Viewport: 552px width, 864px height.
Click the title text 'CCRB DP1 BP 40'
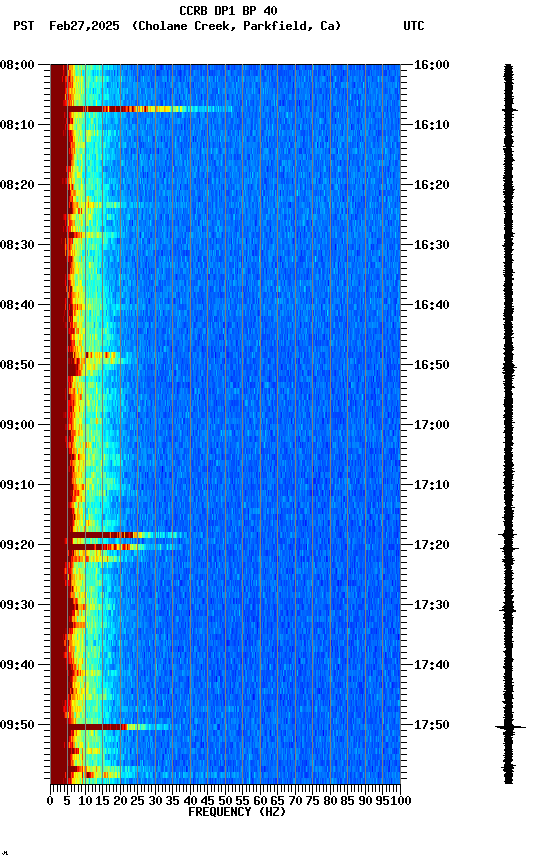tap(228, 10)
